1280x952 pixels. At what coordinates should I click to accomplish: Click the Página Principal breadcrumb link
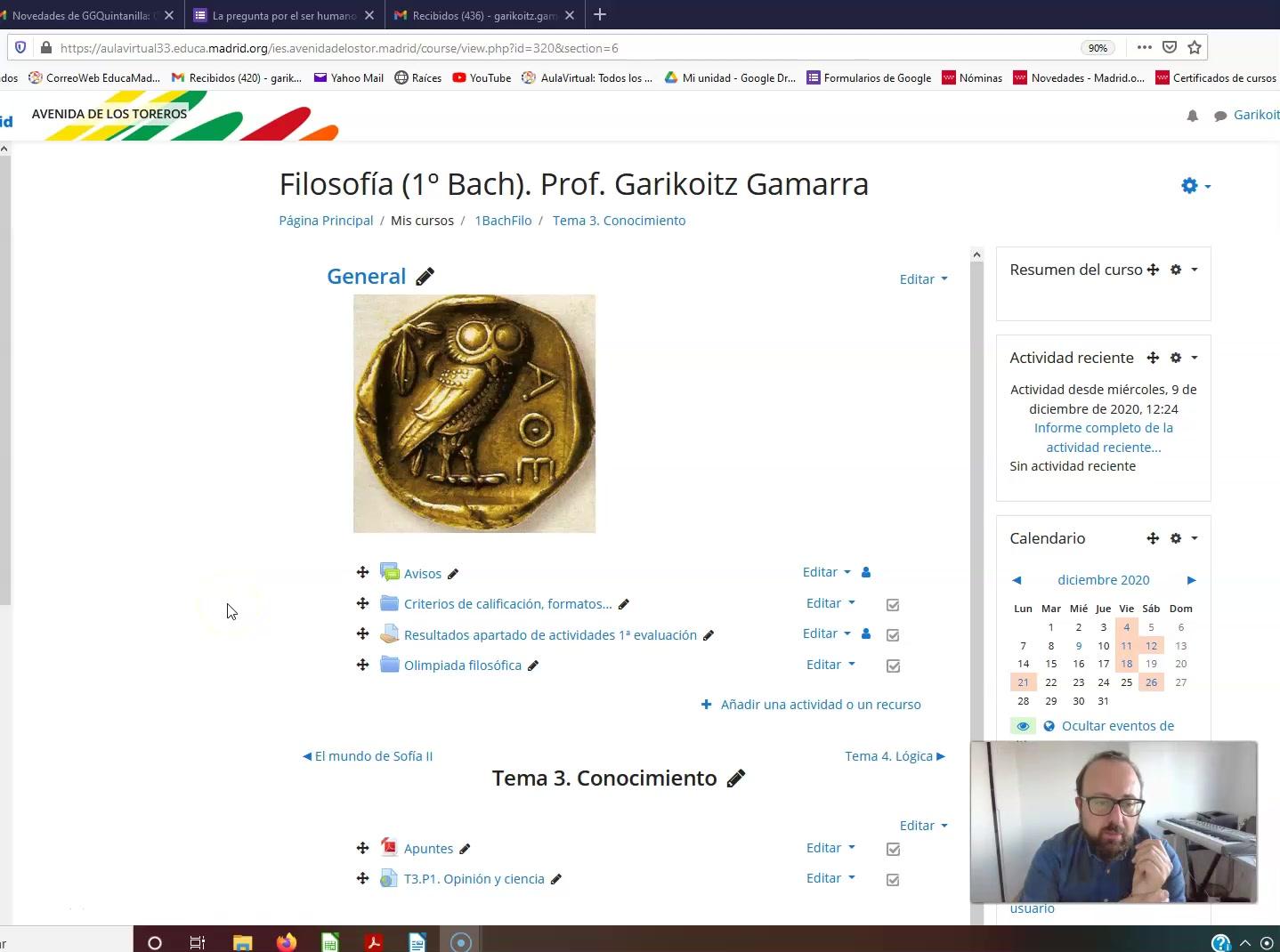pyautogui.click(x=326, y=221)
